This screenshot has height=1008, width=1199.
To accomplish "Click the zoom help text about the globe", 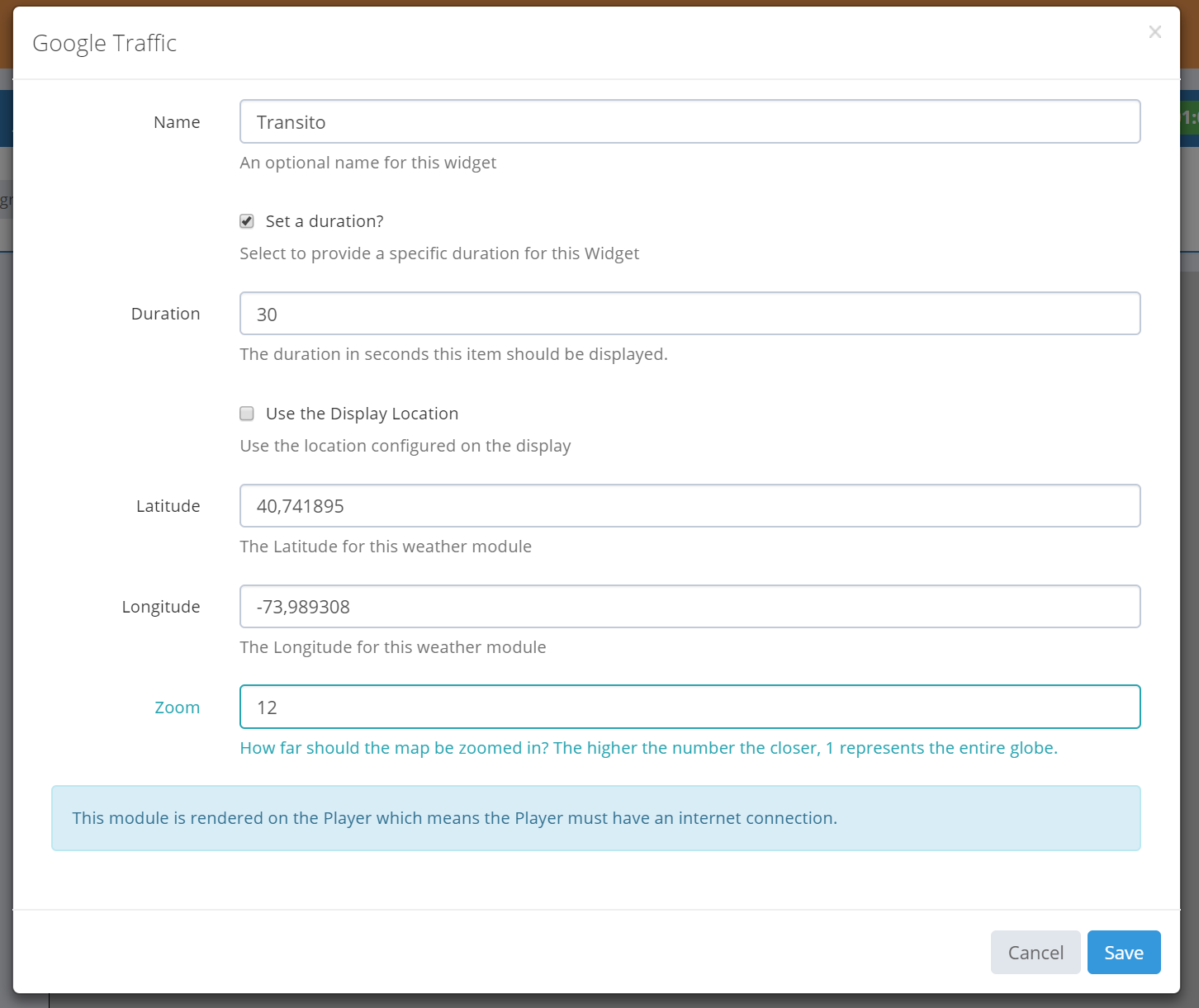I will [648, 748].
